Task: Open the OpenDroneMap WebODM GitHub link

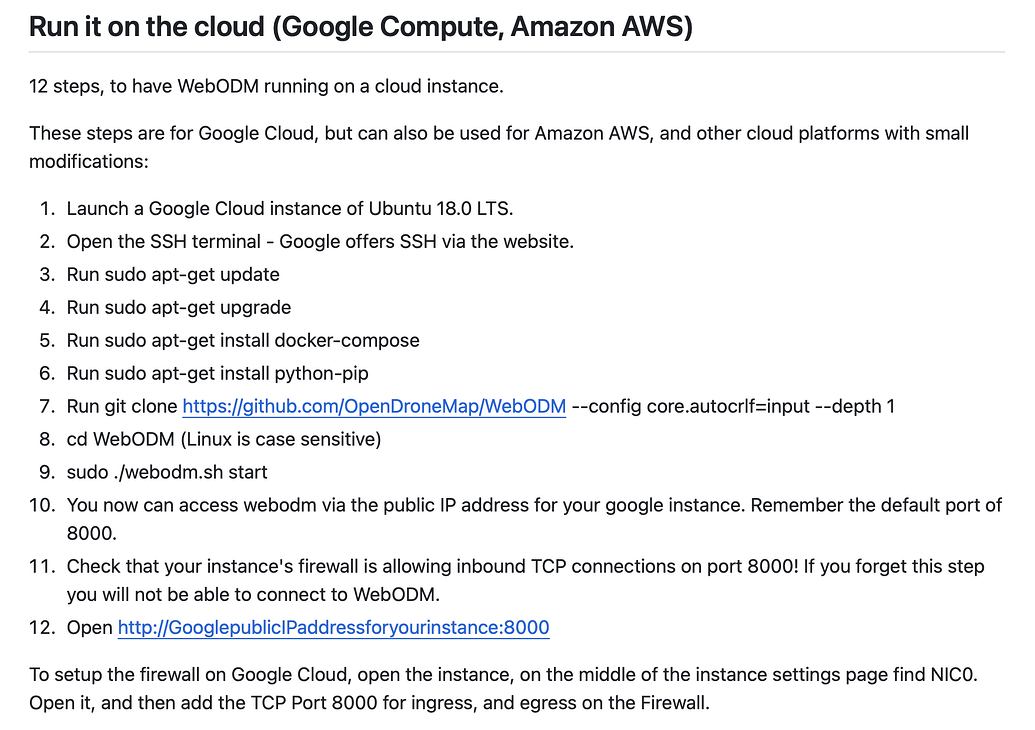Action: 374,406
